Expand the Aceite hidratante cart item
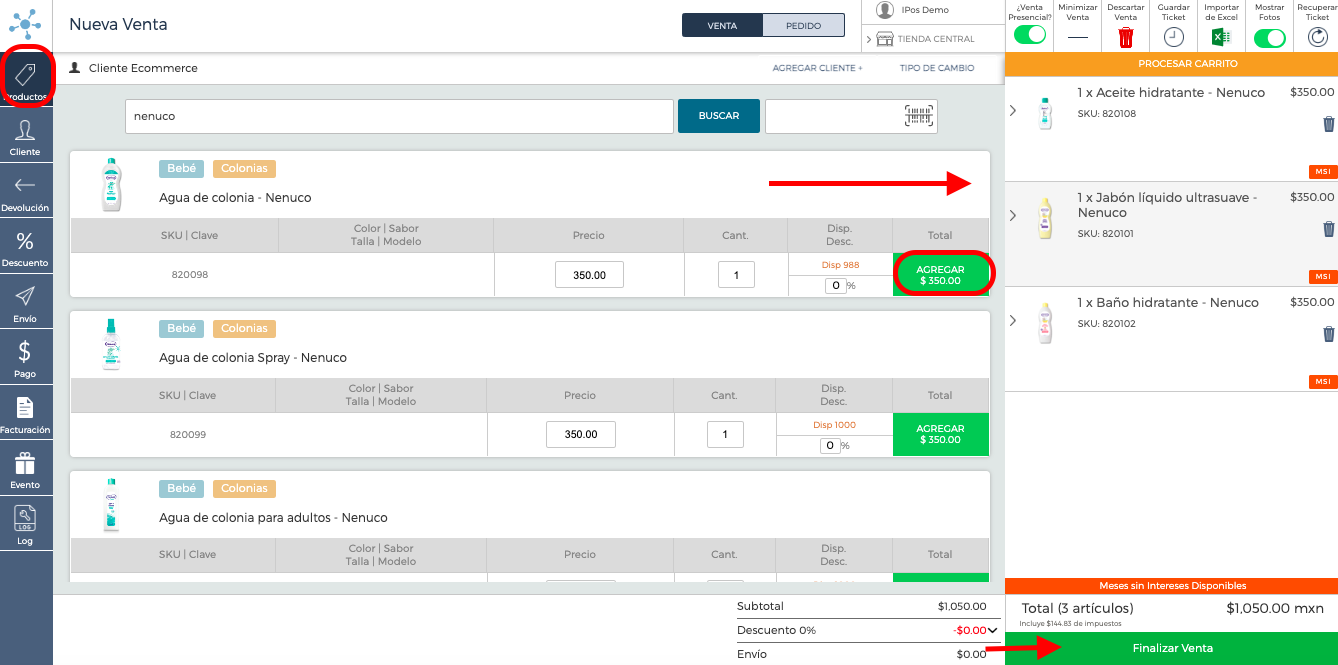The width and height of the screenshot is (1338, 665). click(1013, 110)
